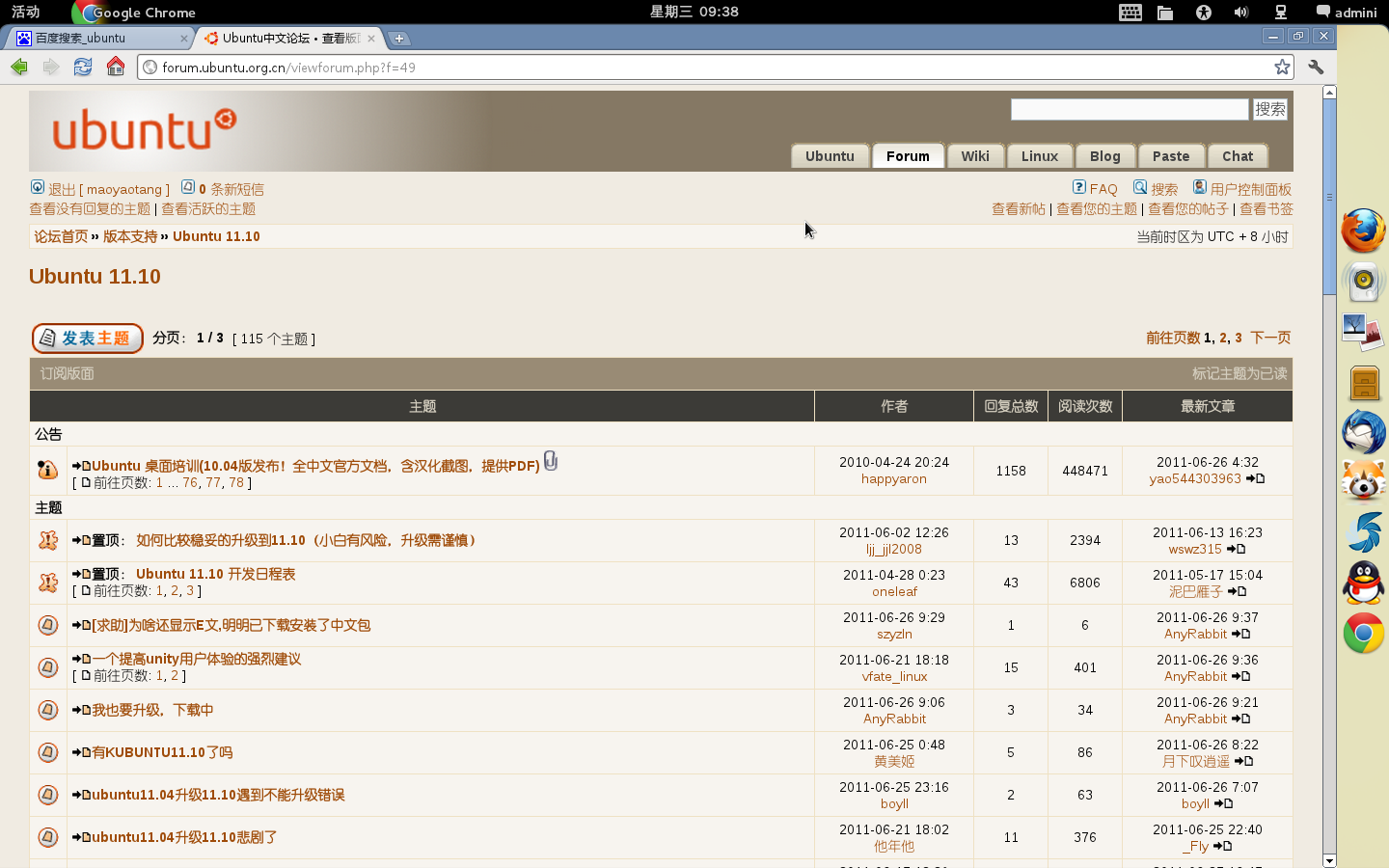This screenshot has width=1389, height=868.
Task: Open topic Ubuntu 11.10 开发日程表
Action: (x=215, y=574)
